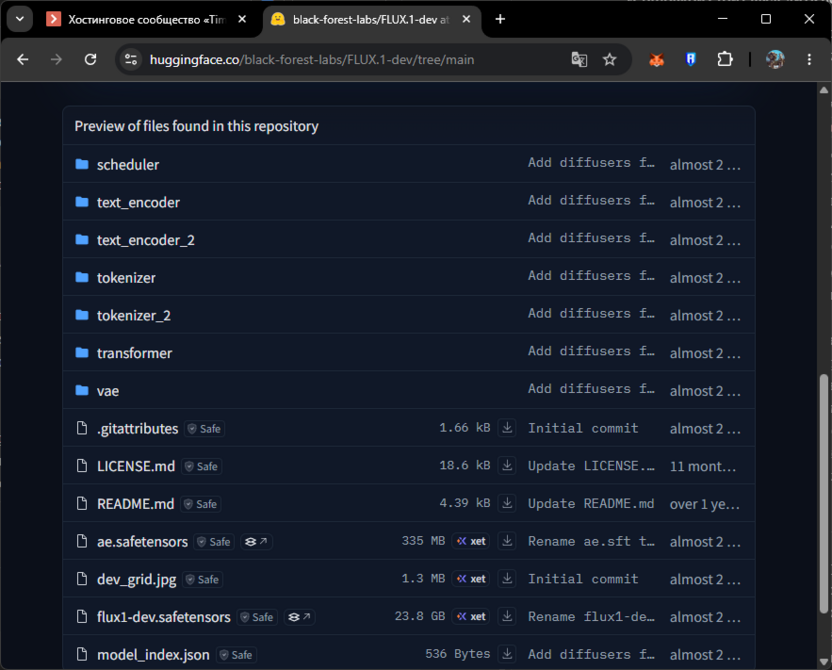Open the MetaMask fox extension
Viewport: 832px width, 670px height.
point(657,59)
